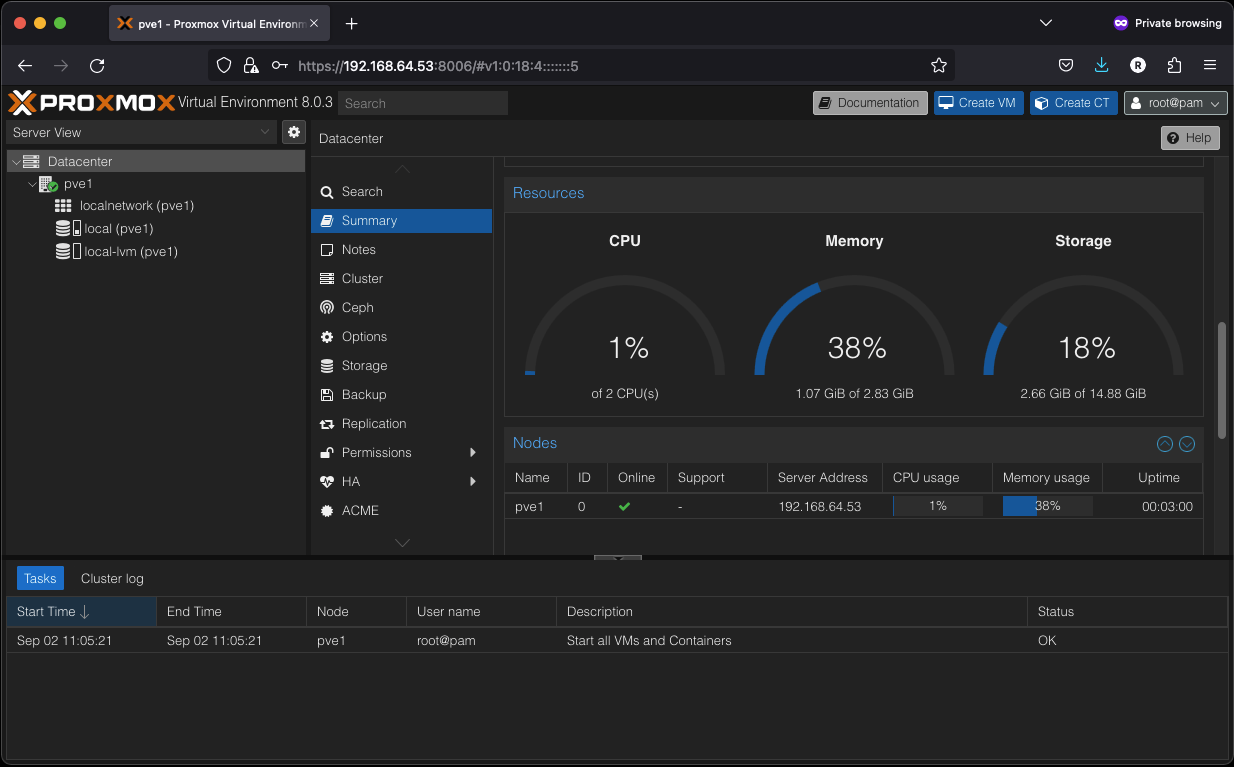Select localnetwork (pve1) in the tree
Screen dimensions: 1234x767
pos(137,206)
